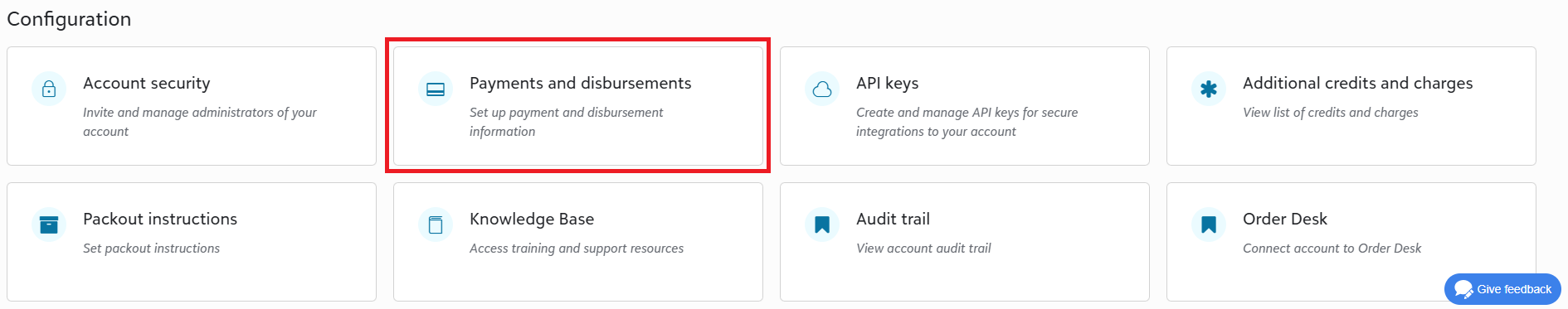Screen dimensions: 1568x309
Task: Click the Audit trail bookmark icon
Action: click(822, 225)
